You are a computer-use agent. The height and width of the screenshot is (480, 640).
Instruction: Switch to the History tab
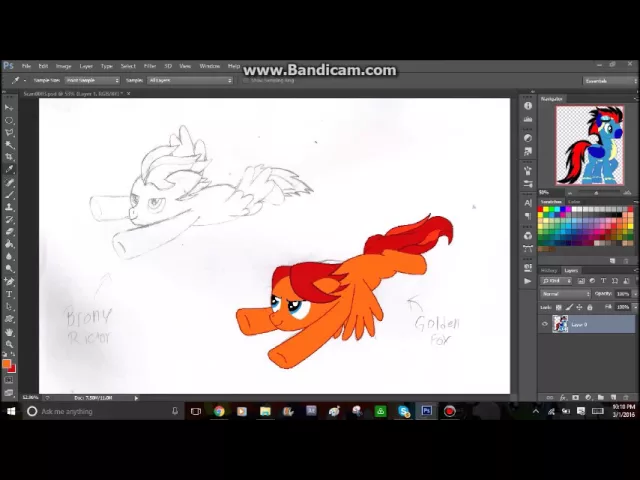coord(549,271)
